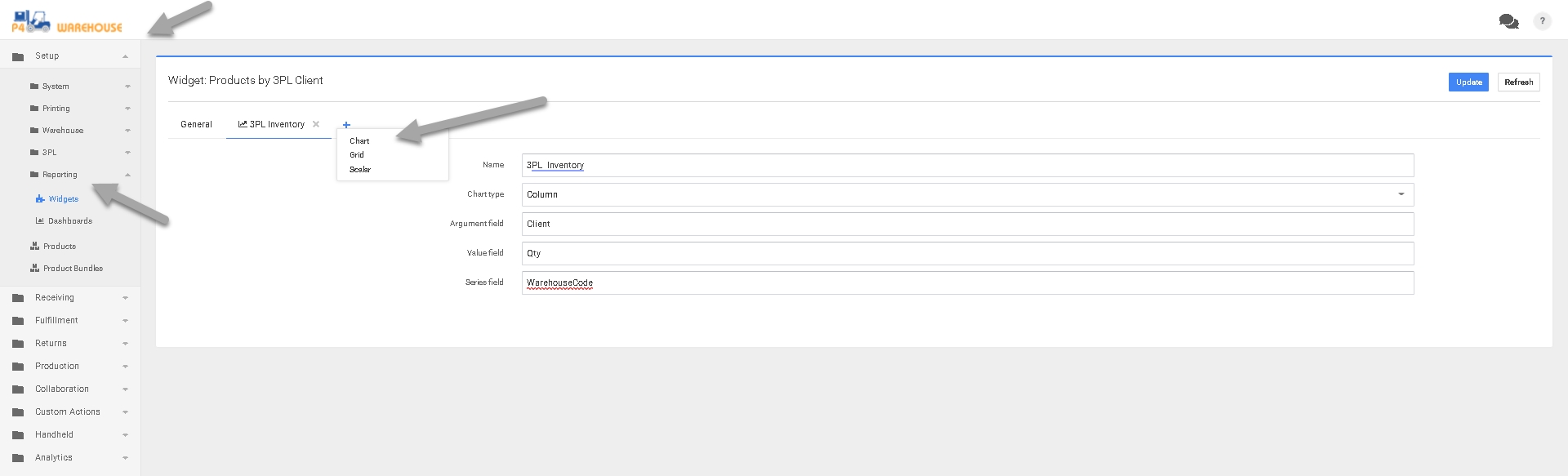The image size is (1568, 476).
Task: Open Widgets in the sidebar
Action: click(63, 199)
